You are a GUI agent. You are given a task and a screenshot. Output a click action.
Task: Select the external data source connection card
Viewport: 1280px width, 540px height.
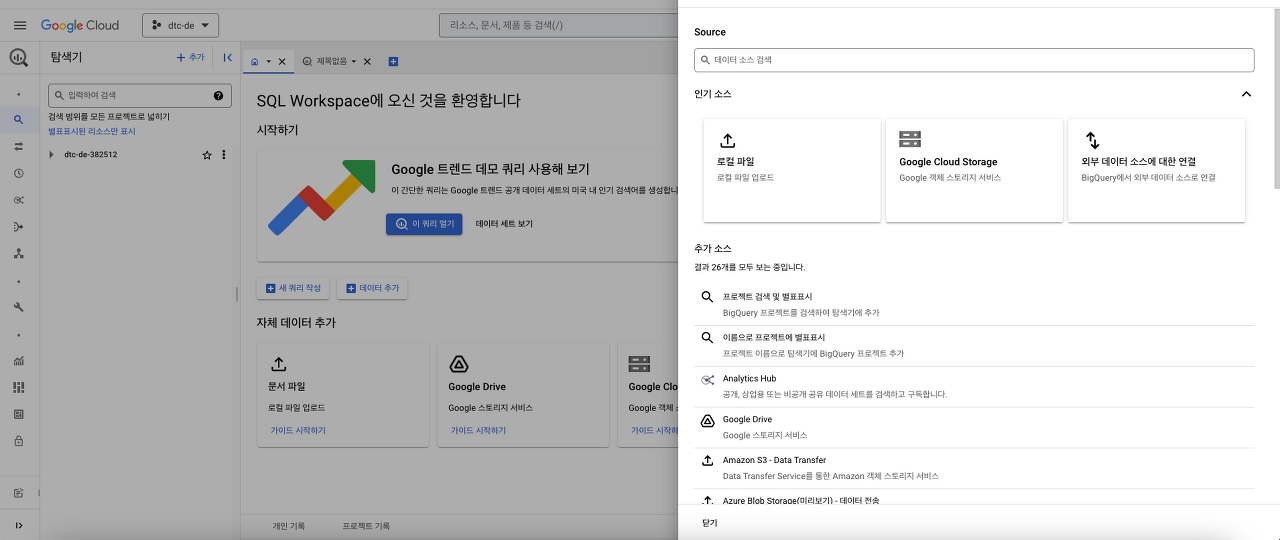[x=1156, y=170]
